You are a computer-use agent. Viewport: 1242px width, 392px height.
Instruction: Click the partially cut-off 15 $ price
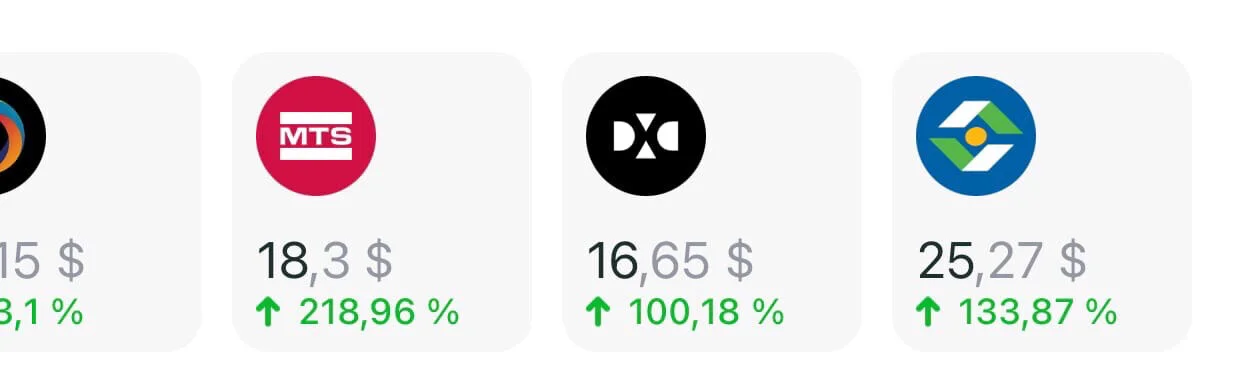(x=42, y=261)
